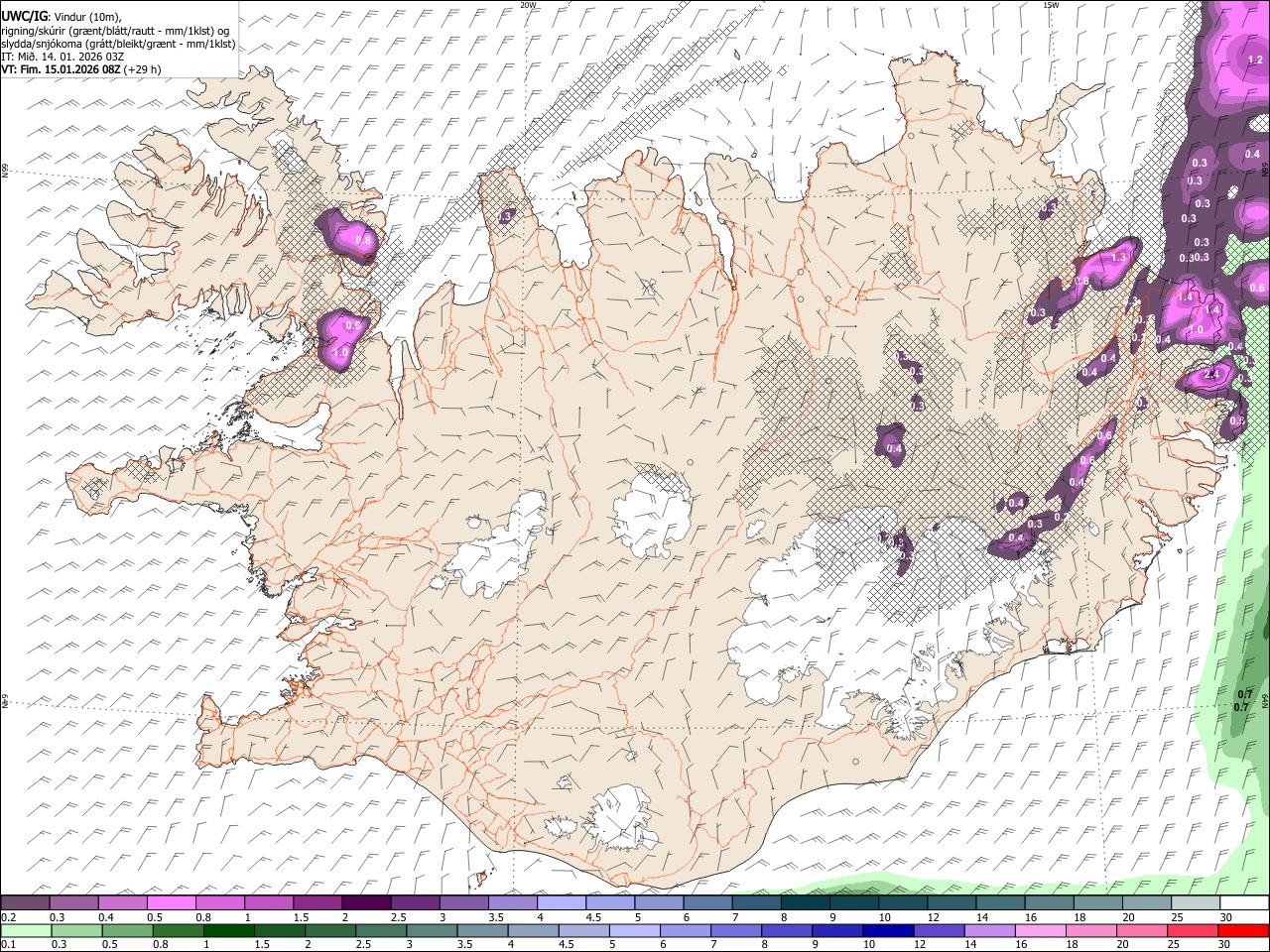Click the '2.4' snowfall value label
The width and height of the screenshot is (1270, 952).
1210,375
